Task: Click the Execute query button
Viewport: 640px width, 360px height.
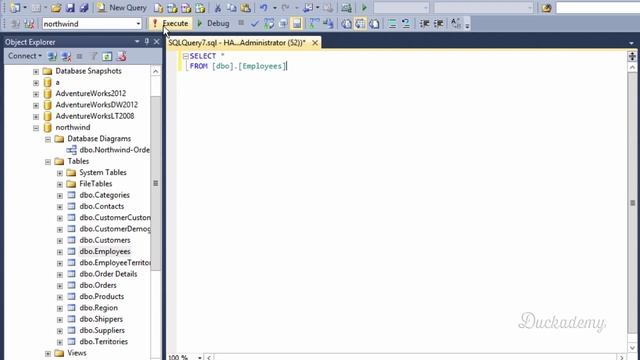Action: 171,24
